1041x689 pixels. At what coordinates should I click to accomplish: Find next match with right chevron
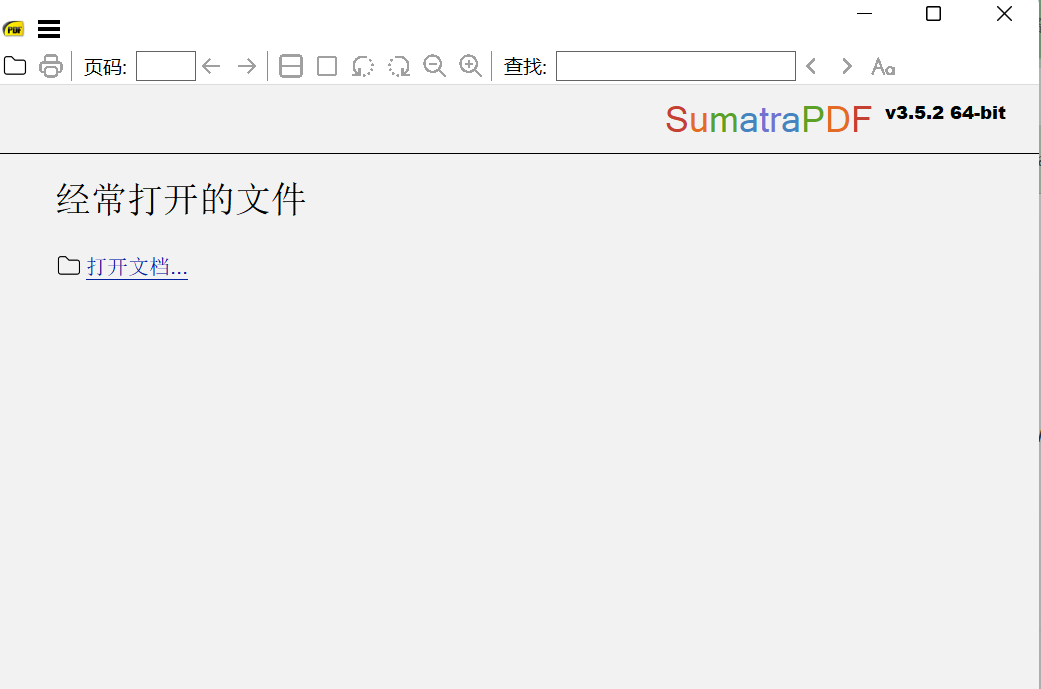click(846, 65)
